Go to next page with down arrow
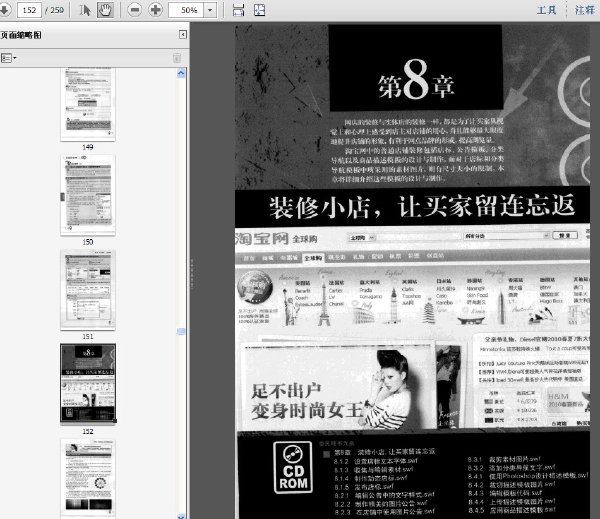This screenshot has height=519, width=600. pos(4,10)
